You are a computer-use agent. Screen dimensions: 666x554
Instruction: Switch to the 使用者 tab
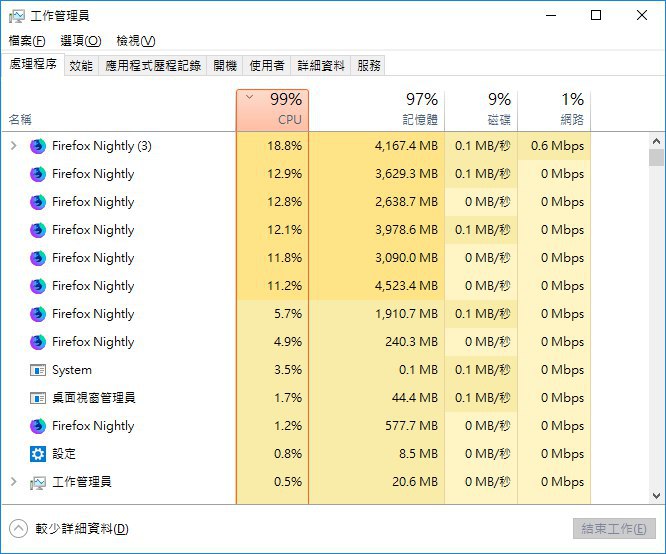click(267, 65)
